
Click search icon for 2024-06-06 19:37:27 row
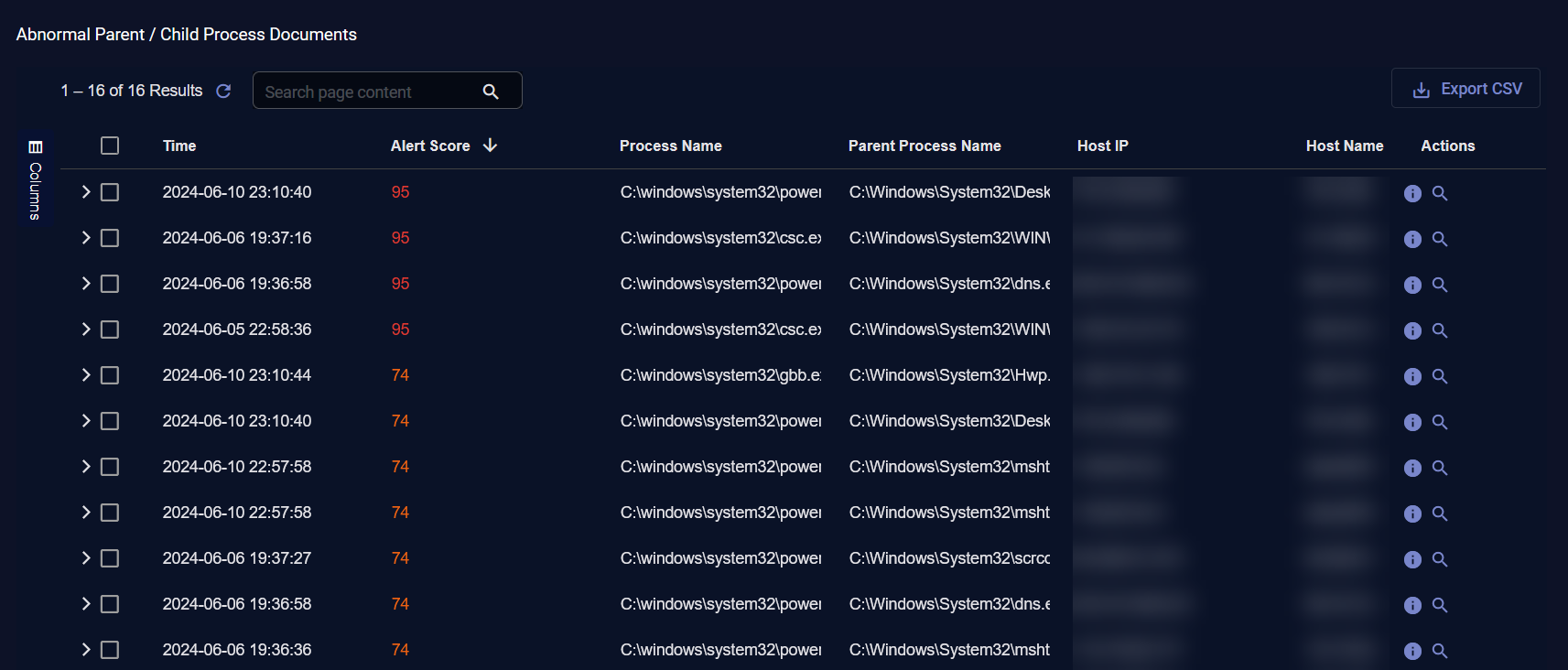coord(1440,559)
